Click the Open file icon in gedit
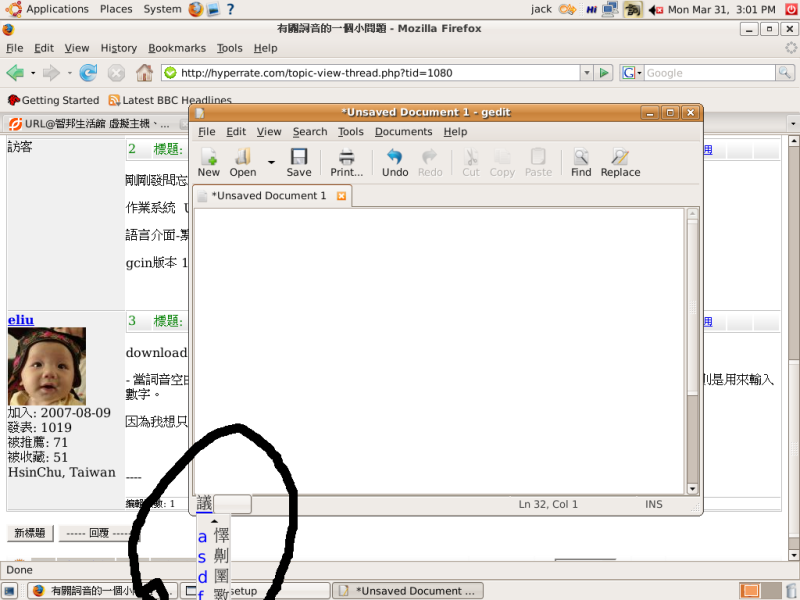The image size is (800, 600). click(243, 161)
